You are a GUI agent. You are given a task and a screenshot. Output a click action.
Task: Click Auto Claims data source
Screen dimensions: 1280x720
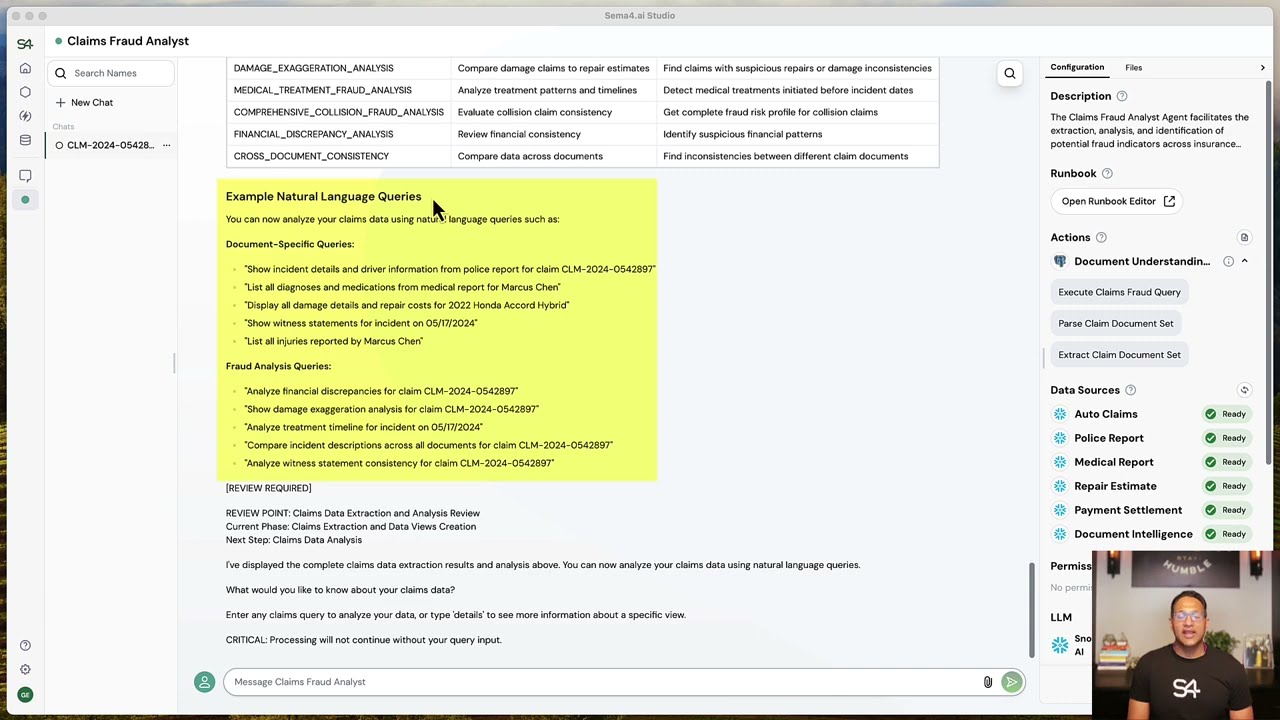click(1105, 414)
